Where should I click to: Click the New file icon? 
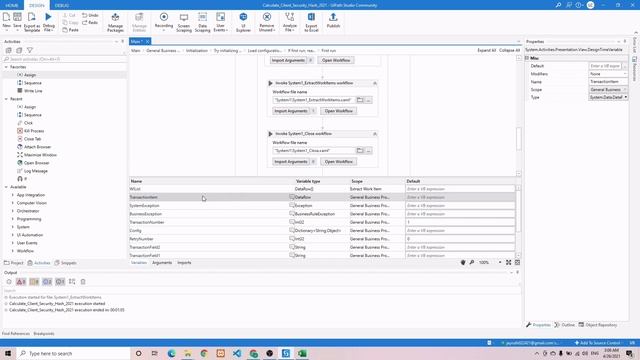pos(6,17)
